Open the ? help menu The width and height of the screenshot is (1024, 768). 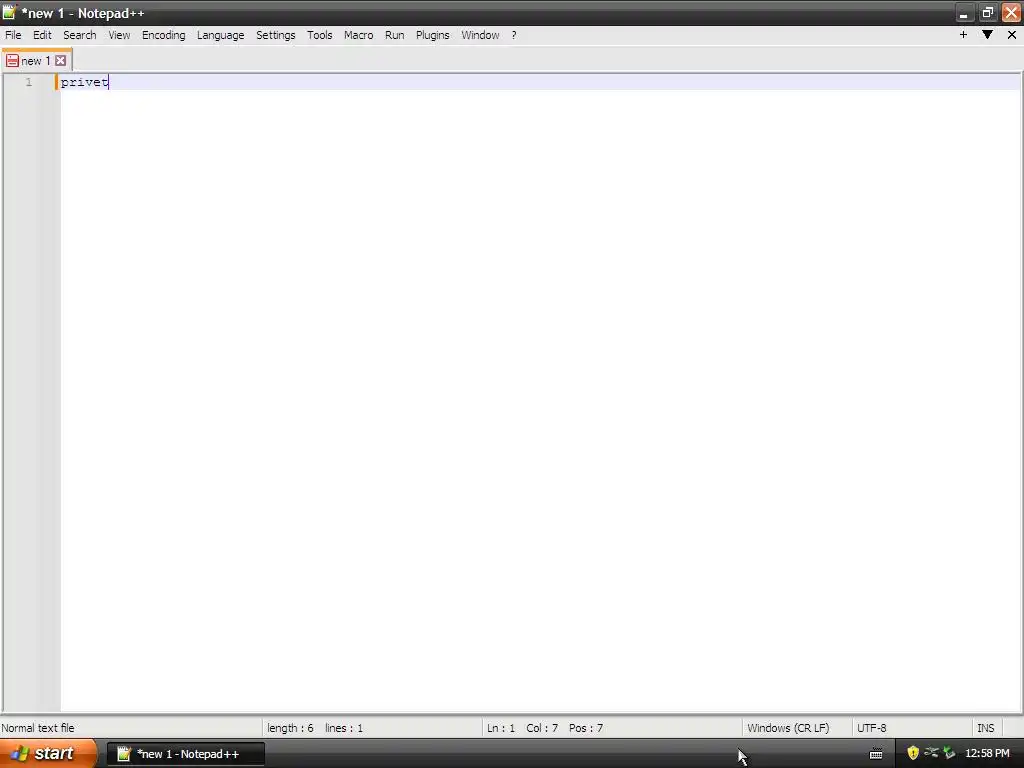(x=514, y=35)
